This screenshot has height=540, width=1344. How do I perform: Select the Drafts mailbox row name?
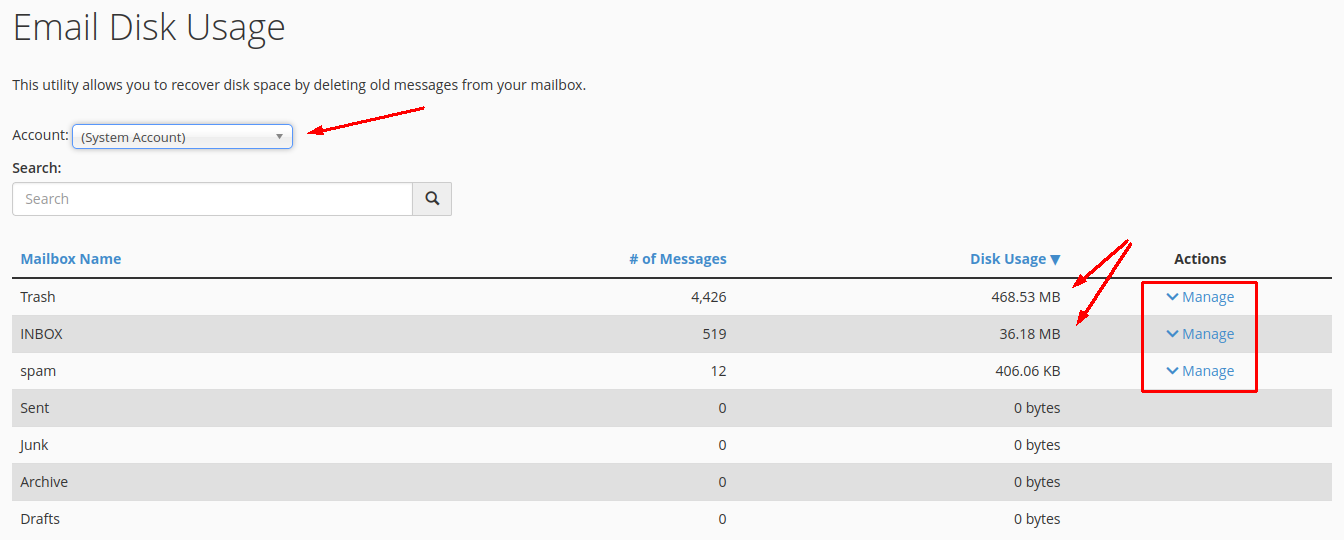(x=40, y=519)
